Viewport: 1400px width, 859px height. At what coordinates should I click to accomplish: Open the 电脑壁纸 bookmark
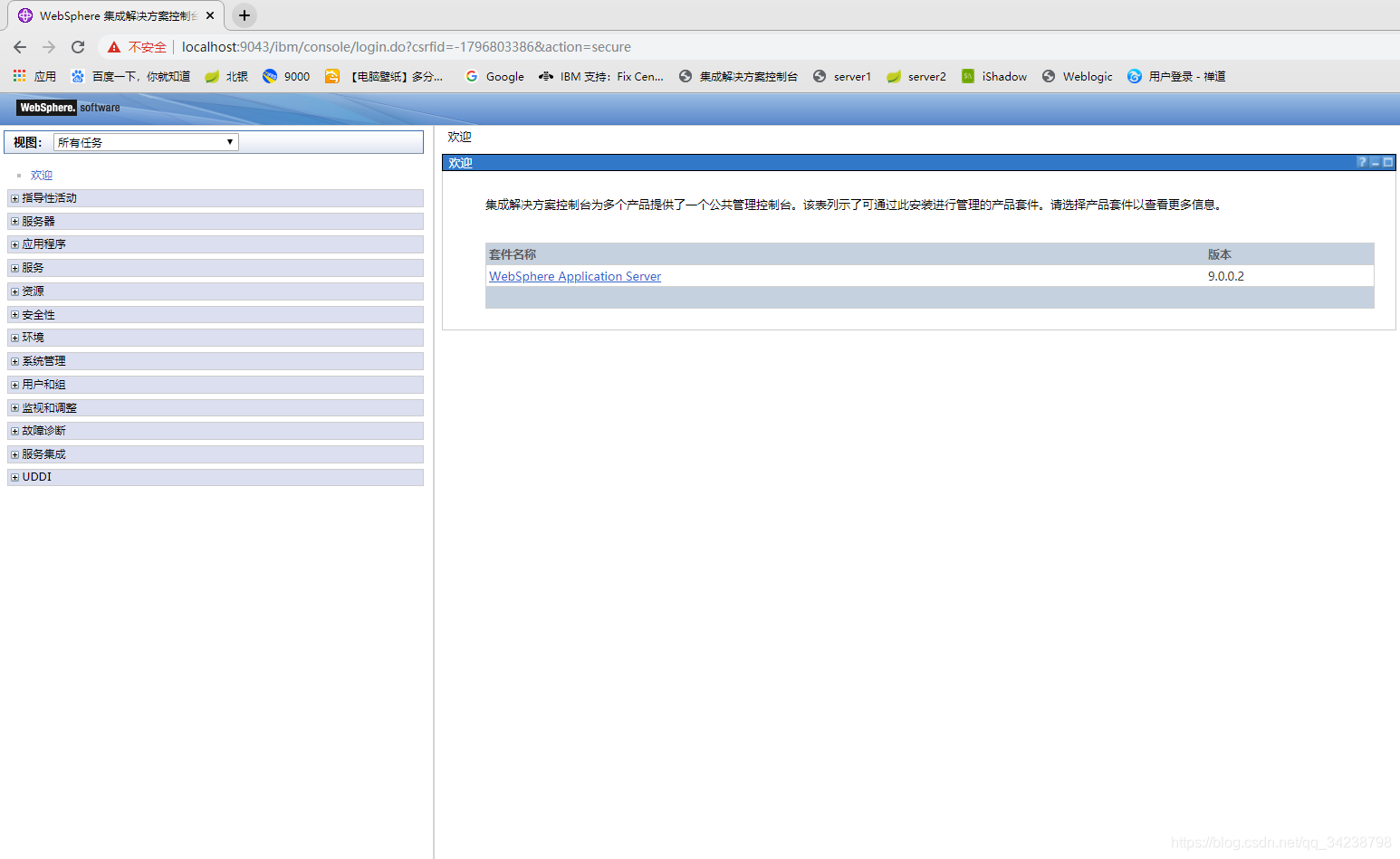[x=385, y=76]
